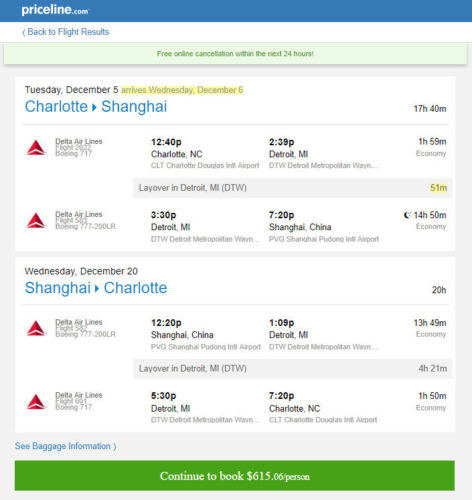Image resolution: width=472 pixels, height=500 pixels.
Task: Click Delta logo for Shanghai to Detroit flight
Action: [36, 328]
